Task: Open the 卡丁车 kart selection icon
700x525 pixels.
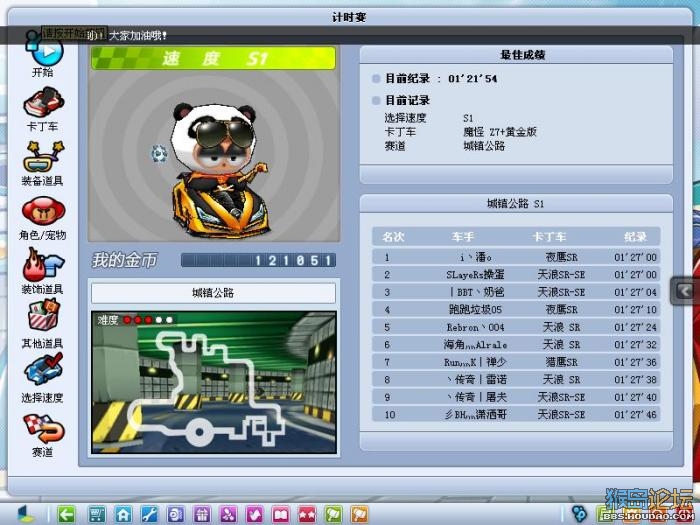Action: click(x=44, y=102)
